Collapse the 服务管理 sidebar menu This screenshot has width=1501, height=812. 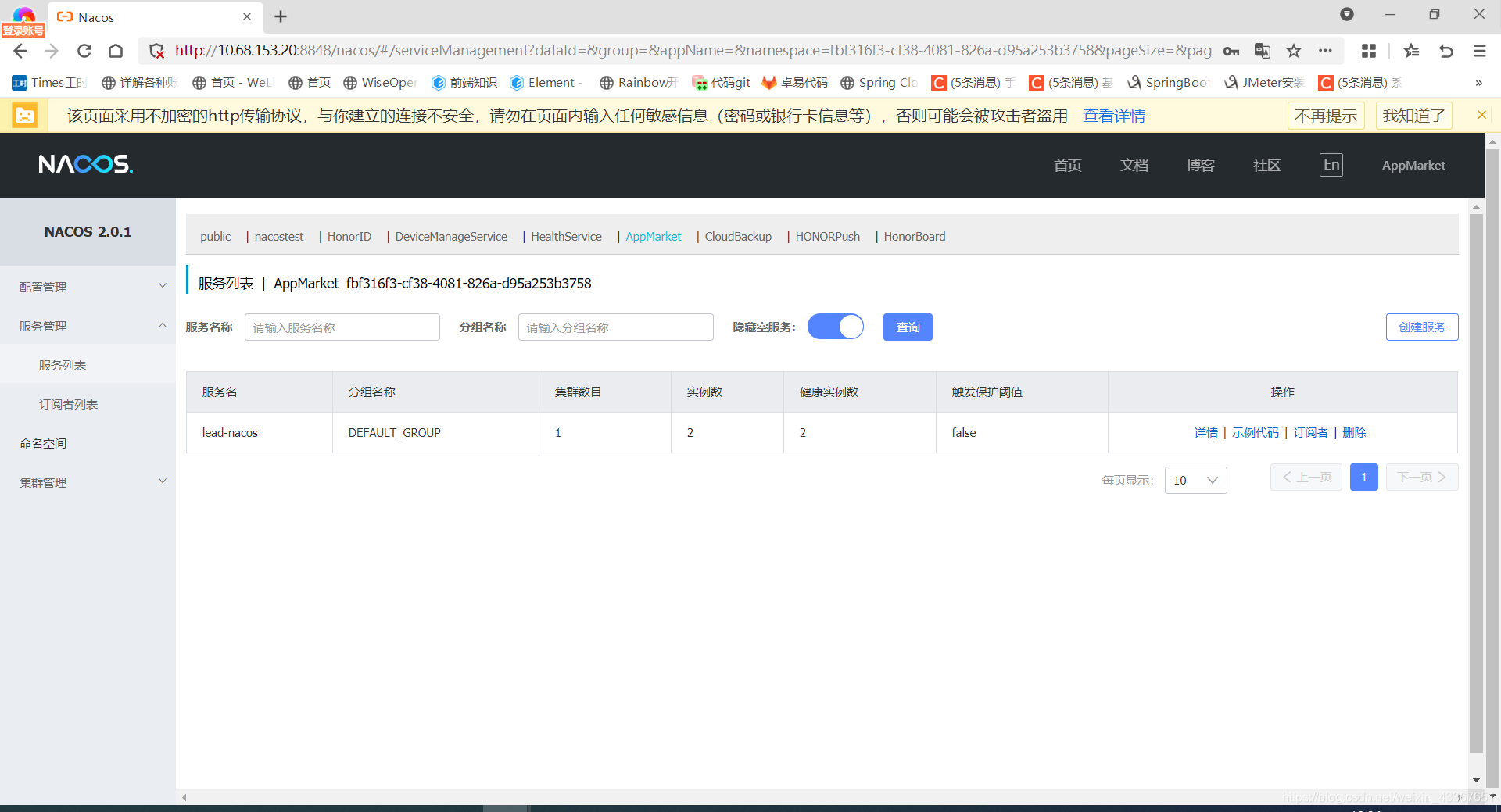tap(88, 326)
